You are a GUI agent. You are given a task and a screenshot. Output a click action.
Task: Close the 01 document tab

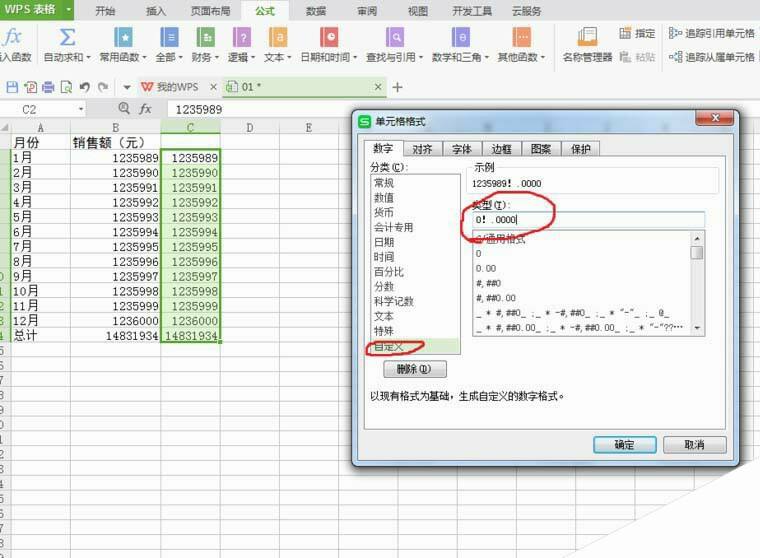pyautogui.click(x=378, y=87)
